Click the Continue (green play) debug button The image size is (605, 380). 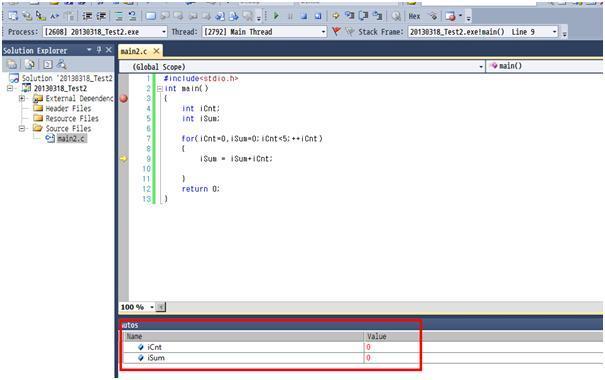[276, 16]
